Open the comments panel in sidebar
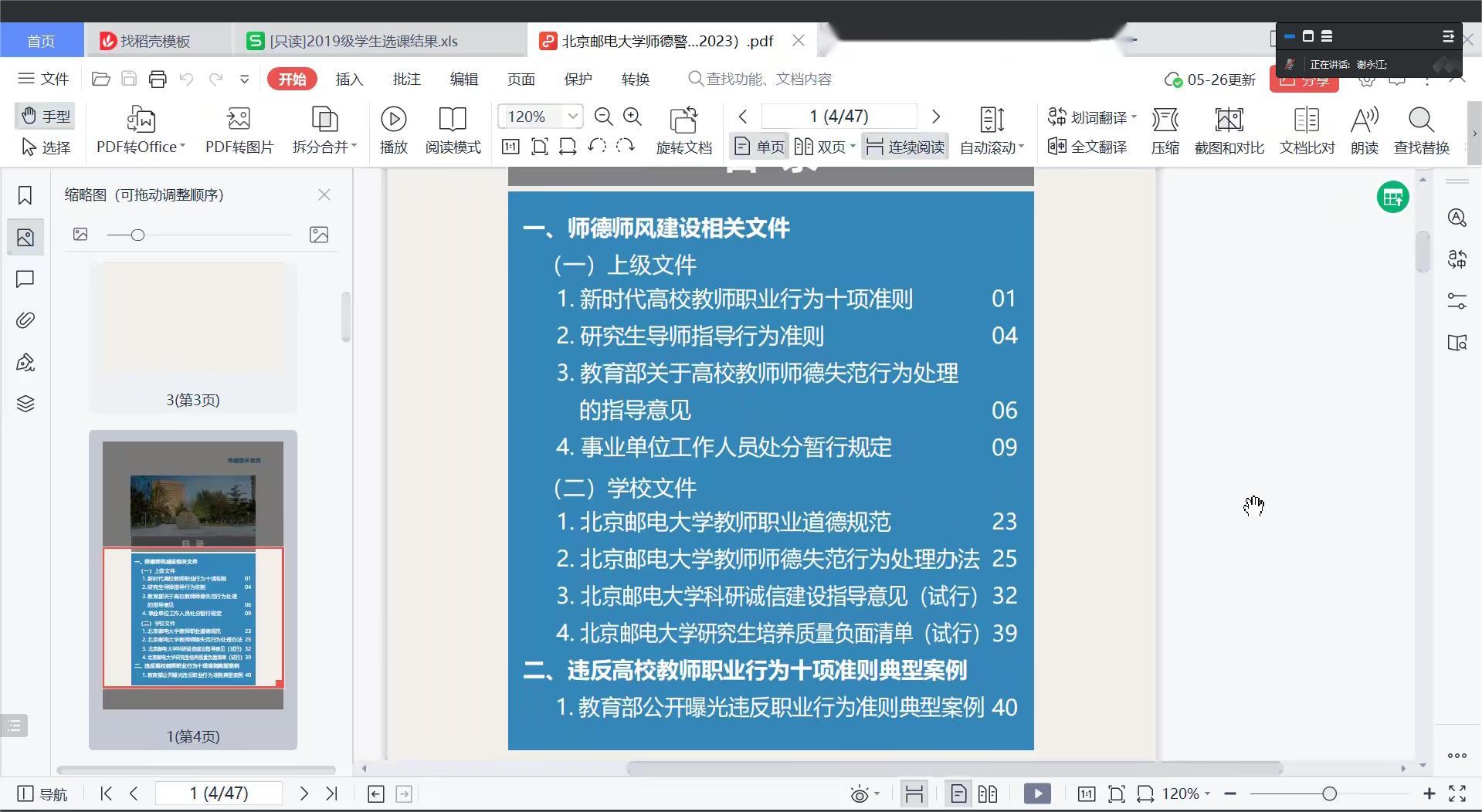 click(25, 279)
